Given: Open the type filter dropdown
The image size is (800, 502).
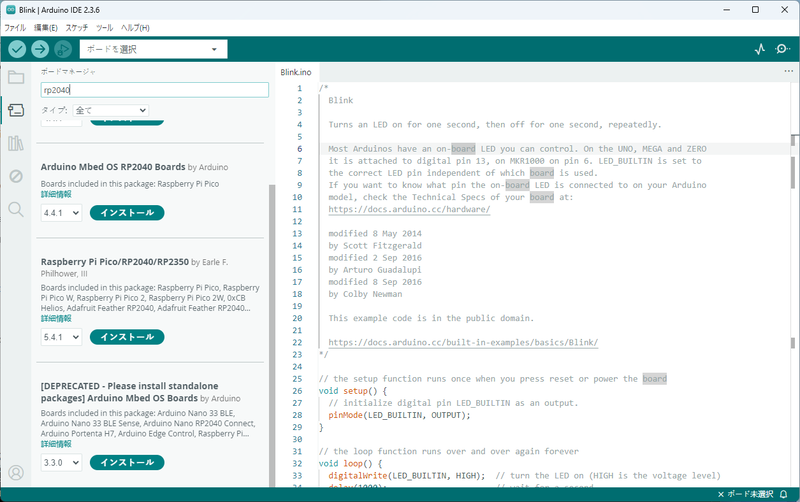Looking at the screenshot, I should (x=111, y=110).
